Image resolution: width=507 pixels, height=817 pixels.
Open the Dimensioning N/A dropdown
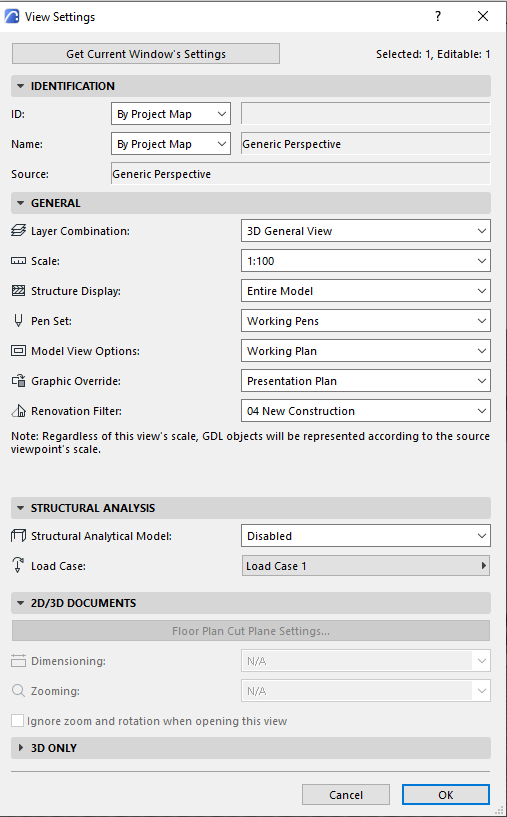(366, 661)
